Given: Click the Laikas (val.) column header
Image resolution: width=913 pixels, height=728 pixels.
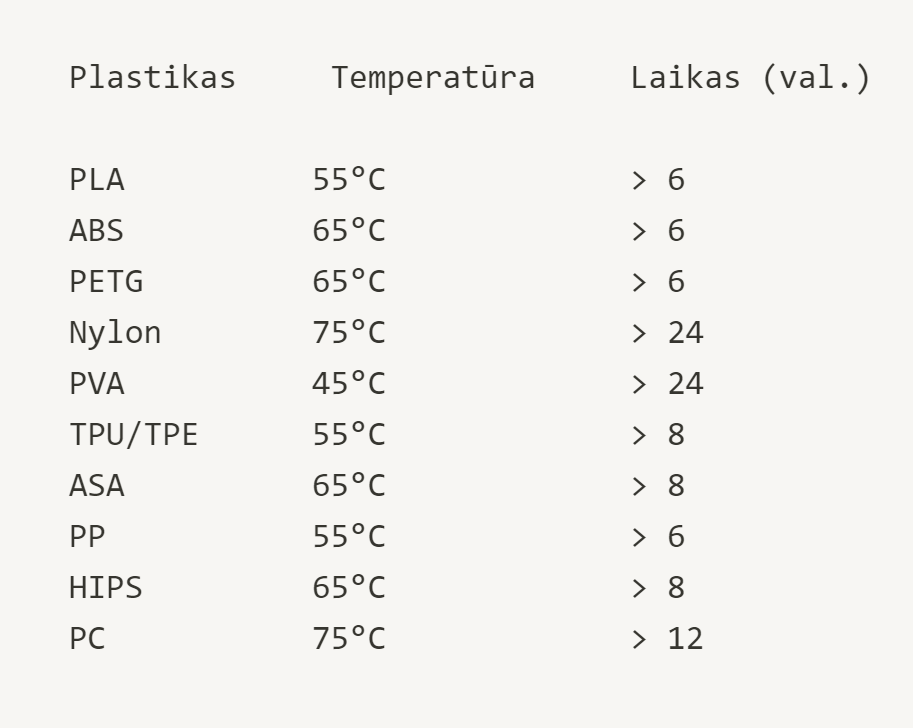Looking at the screenshot, I should pos(751,78).
